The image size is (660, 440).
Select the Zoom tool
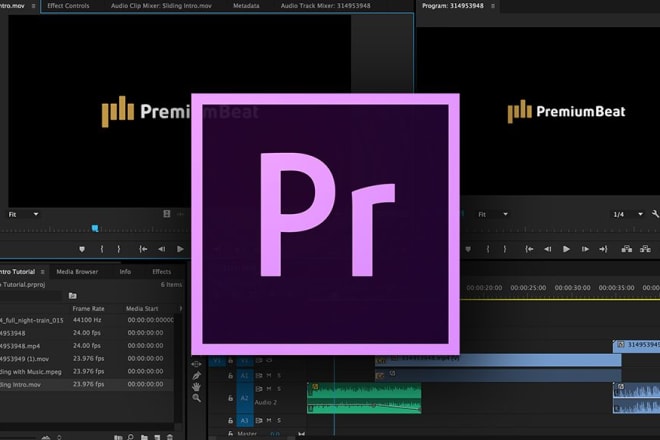click(197, 398)
